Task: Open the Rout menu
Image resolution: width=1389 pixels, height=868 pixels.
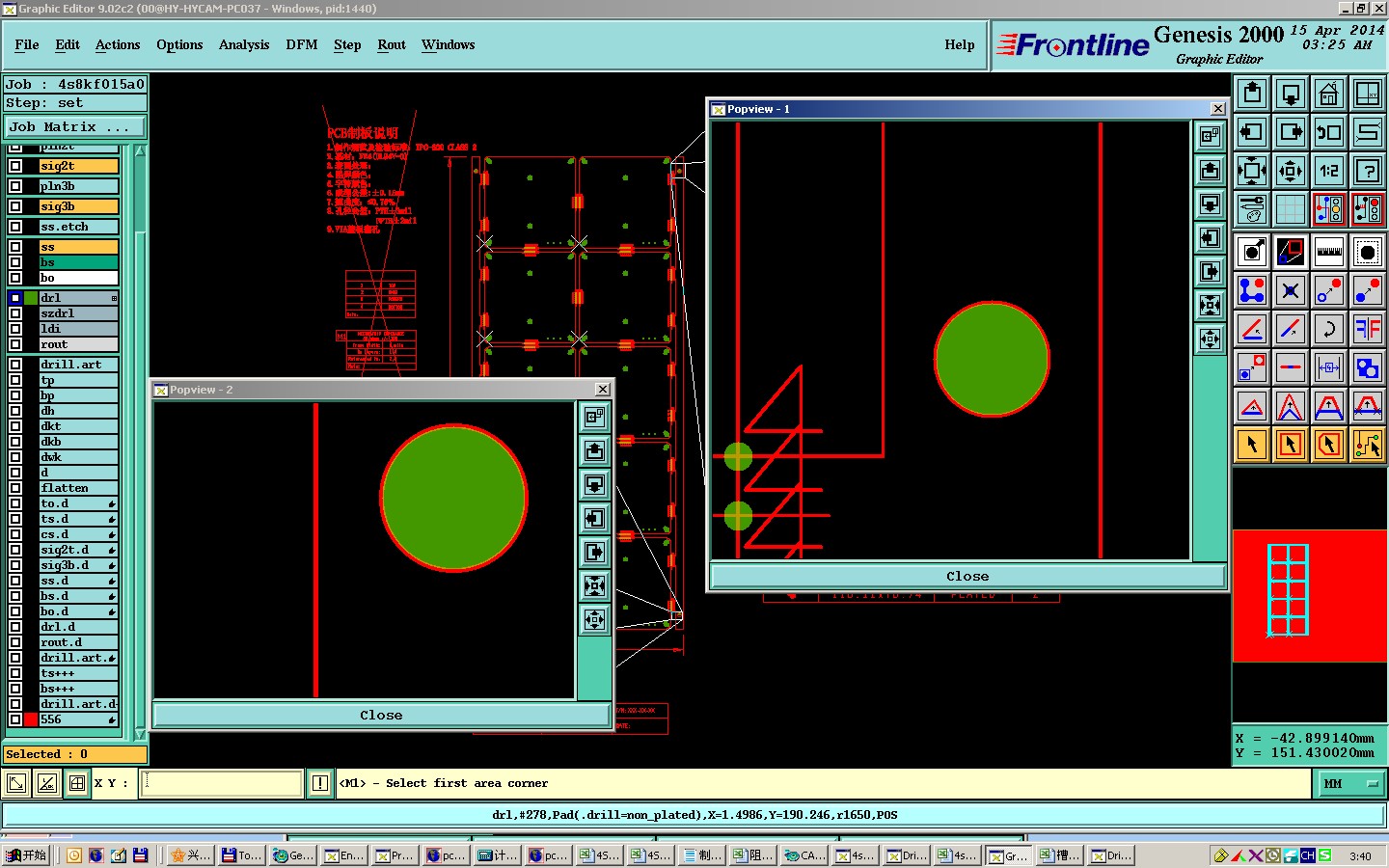Action: click(x=392, y=44)
